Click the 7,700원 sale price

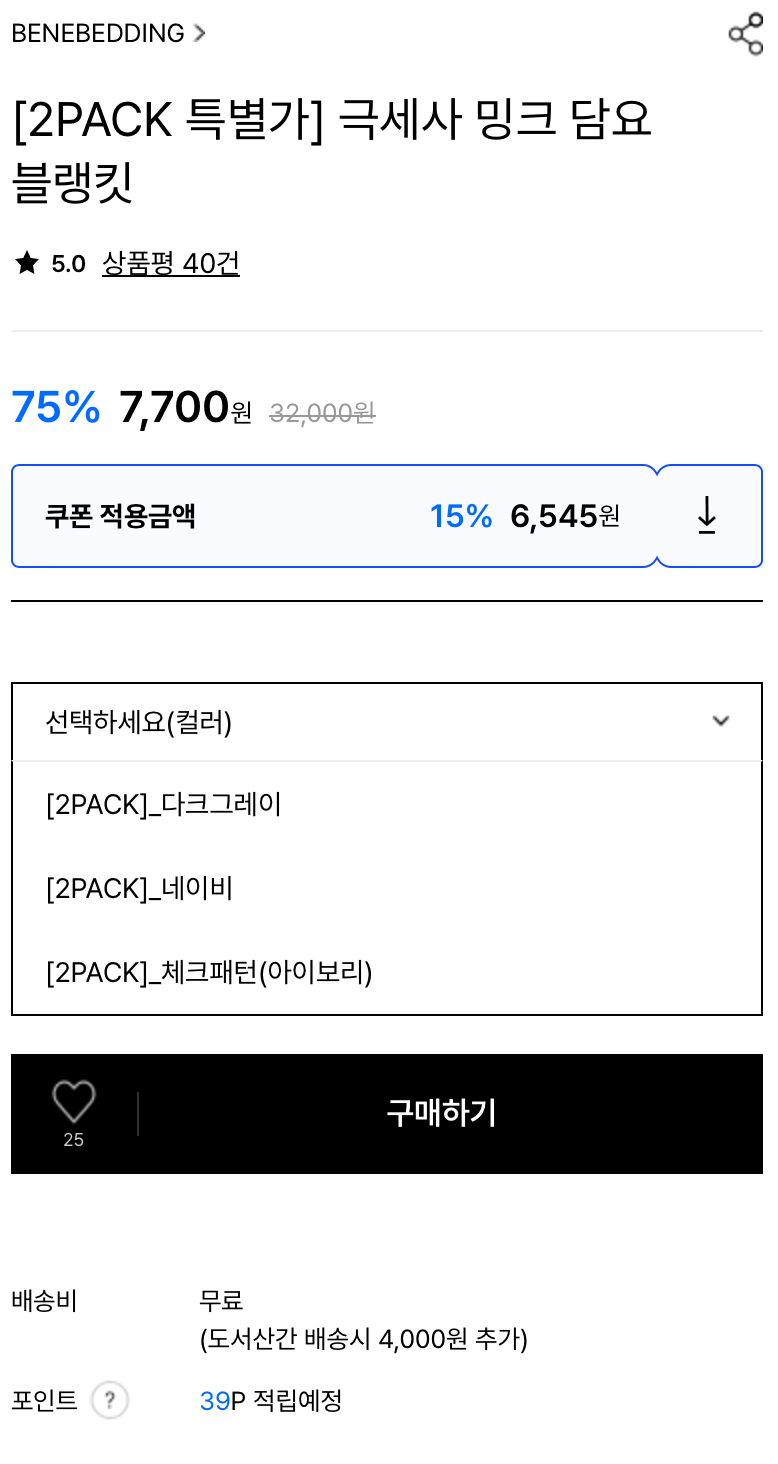(x=185, y=408)
